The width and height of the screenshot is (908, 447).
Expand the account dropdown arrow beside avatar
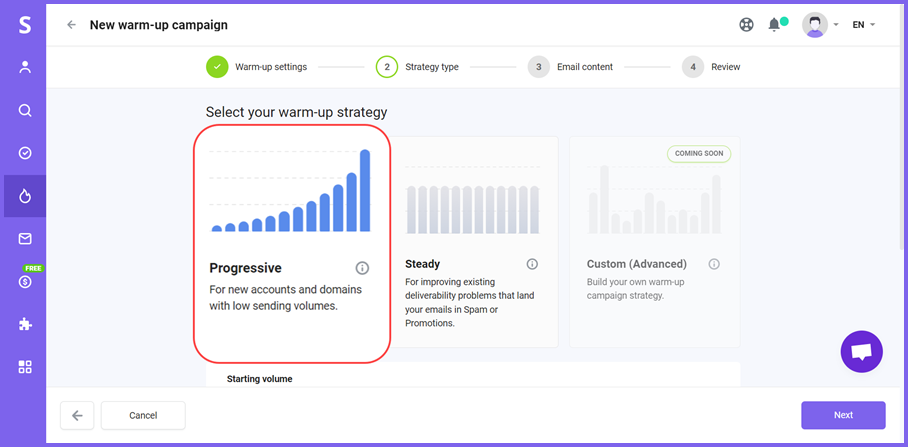pyautogui.click(x=836, y=25)
